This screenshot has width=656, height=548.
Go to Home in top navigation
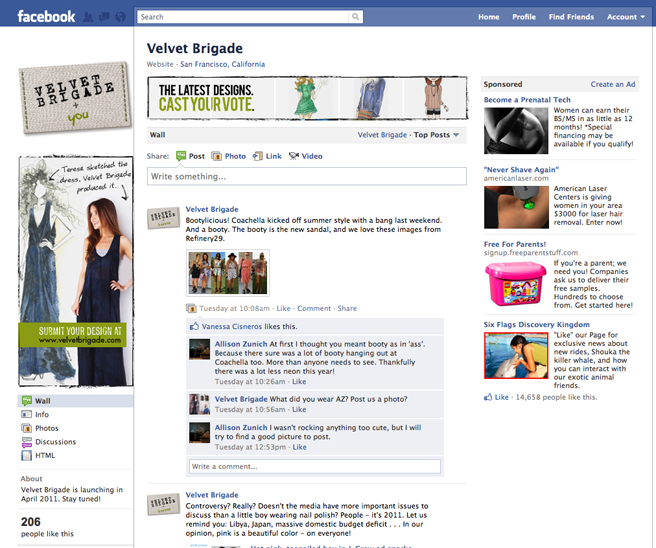(x=489, y=17)
